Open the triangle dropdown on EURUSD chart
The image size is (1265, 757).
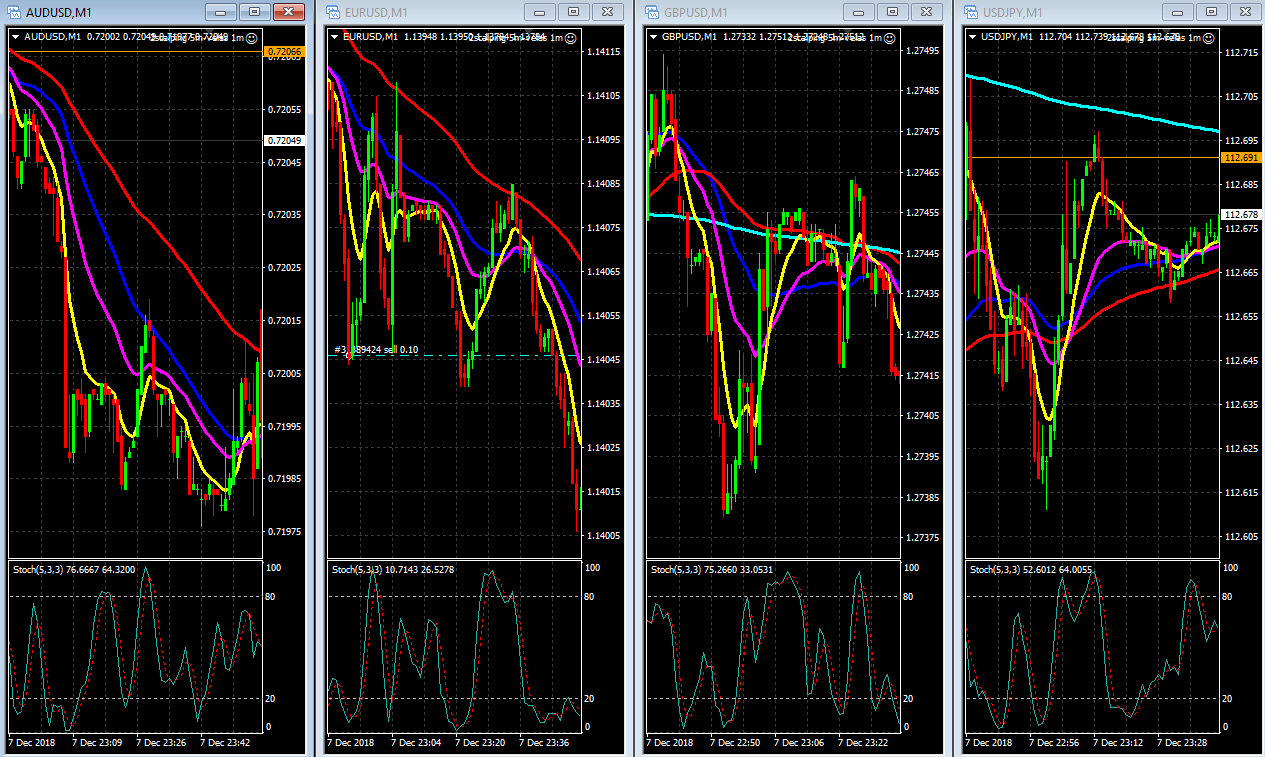click(x=335, y=37)
